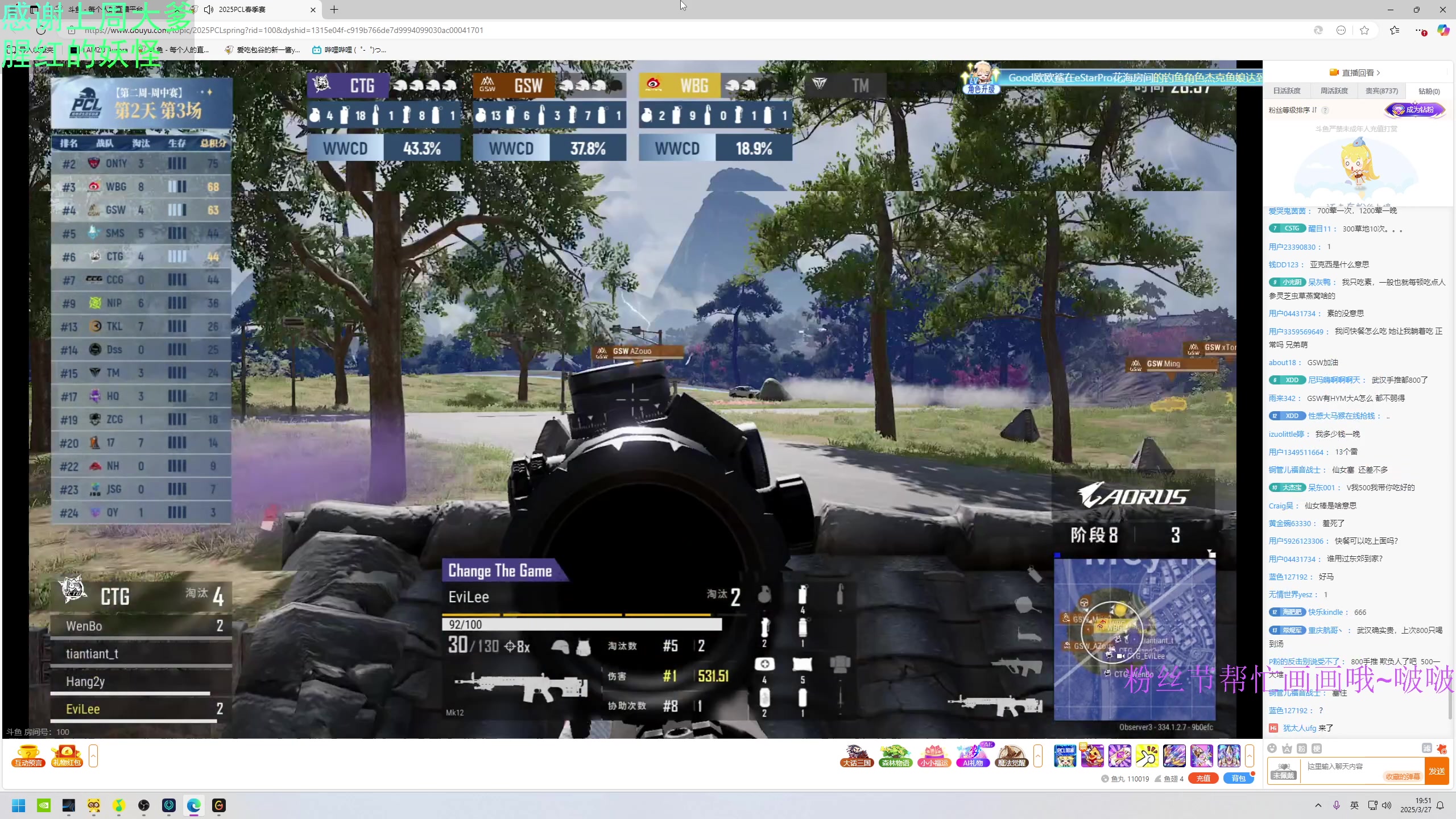Click the 粉 fan danmaku icon
Viewport: 1456px width, 819px height.
[1302, 748]
